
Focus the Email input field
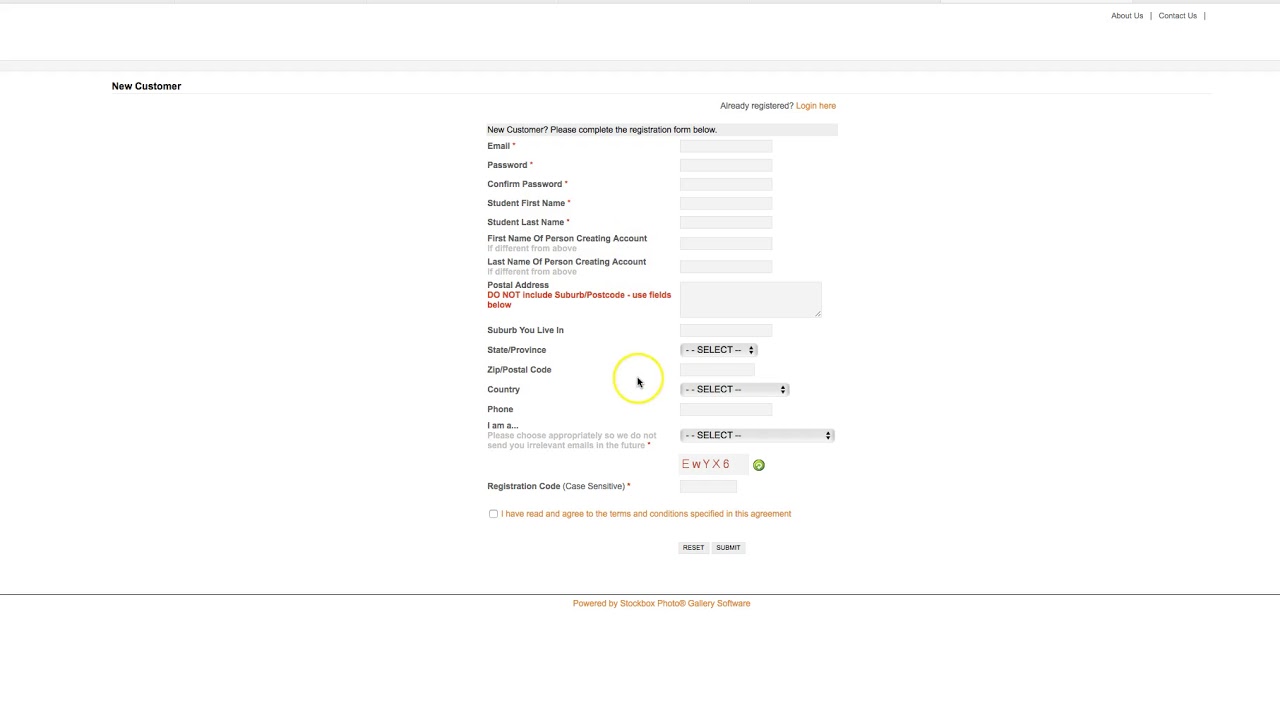[726, 147]
